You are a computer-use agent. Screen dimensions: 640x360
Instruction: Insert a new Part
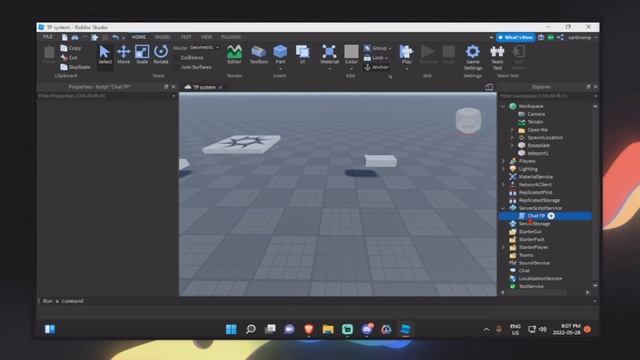click(280, 54)
